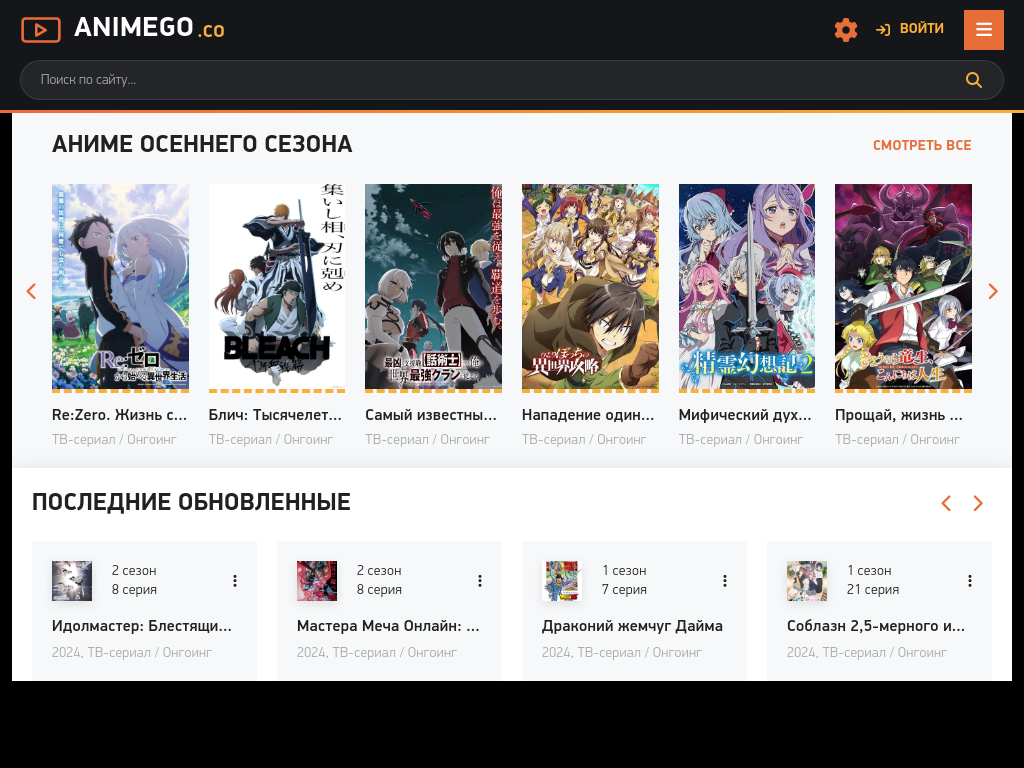1024x768 pixels.
Task: Open the Драконий жемчуг Дайма small thumbnail
Action: [x=562, y=581]
